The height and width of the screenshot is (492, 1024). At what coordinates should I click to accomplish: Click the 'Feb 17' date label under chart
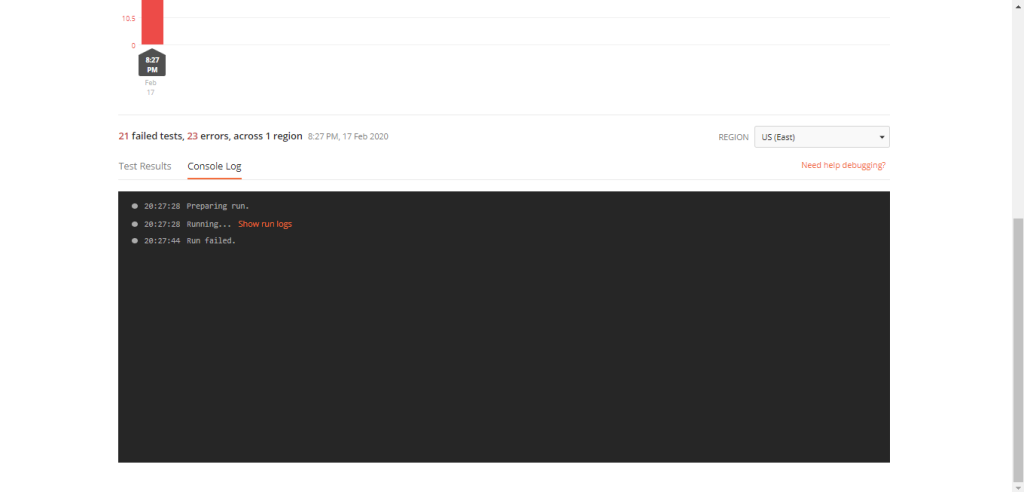pos(151,88)
